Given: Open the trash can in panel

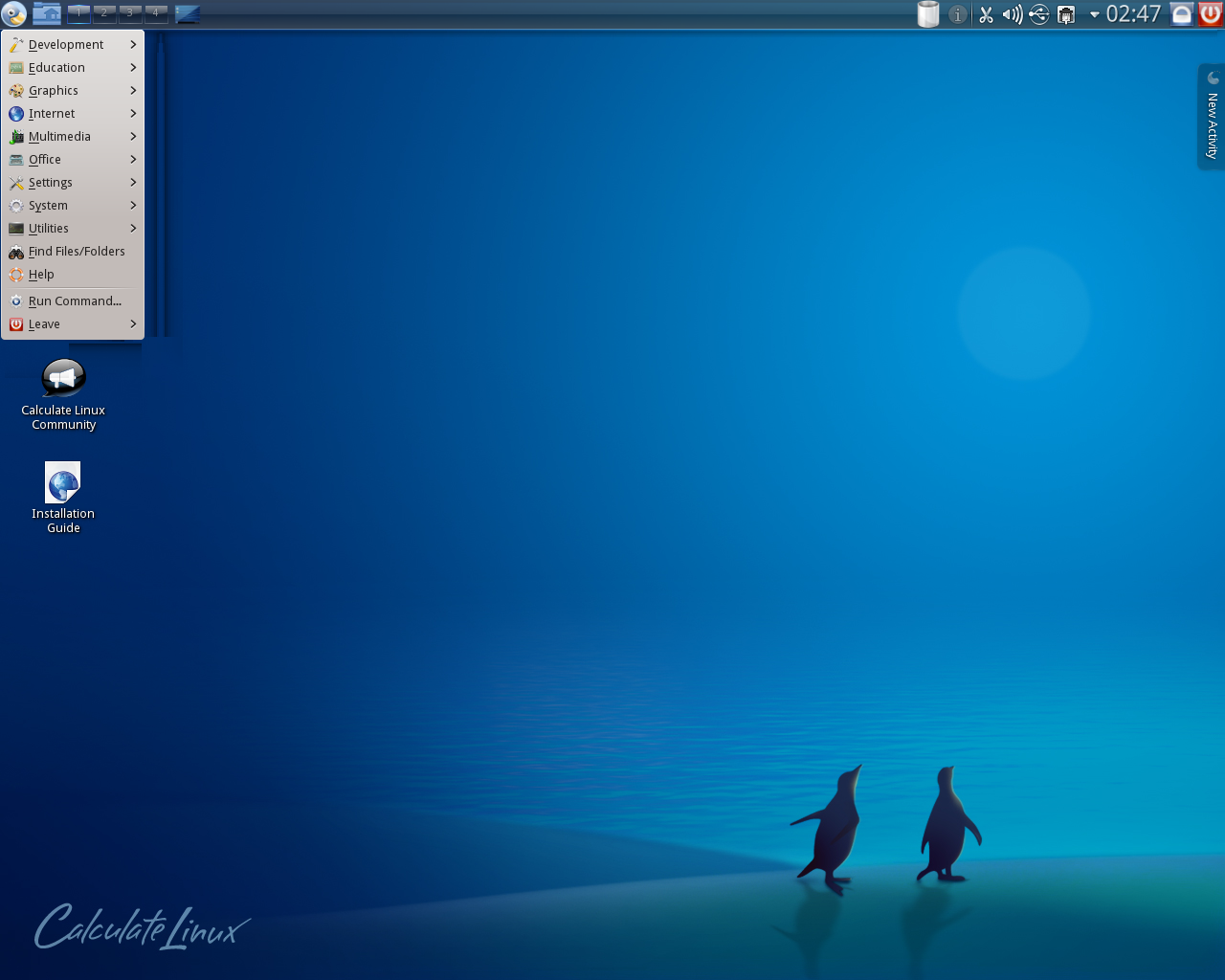Looking at the screenshot, I should (x=928, y=14).
